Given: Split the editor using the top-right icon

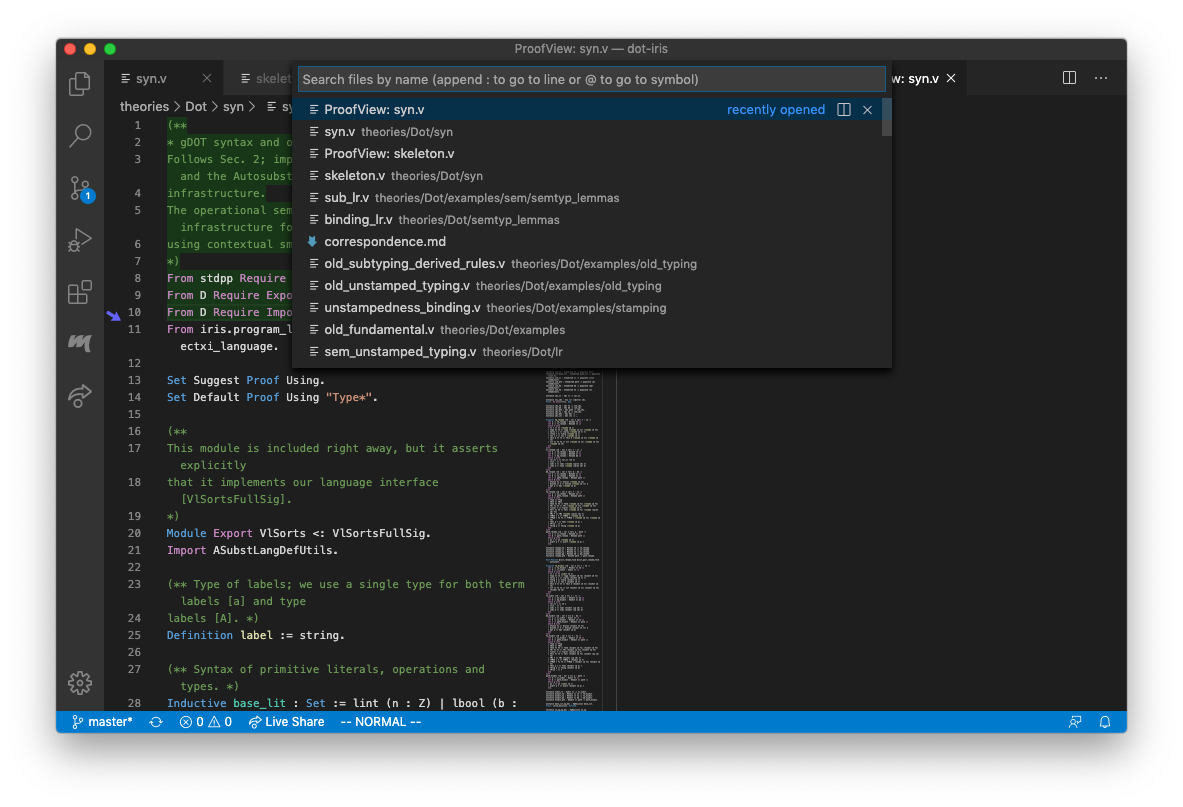Looking at the screenshot, I should pyautogui.click(x=1068, y=77).
